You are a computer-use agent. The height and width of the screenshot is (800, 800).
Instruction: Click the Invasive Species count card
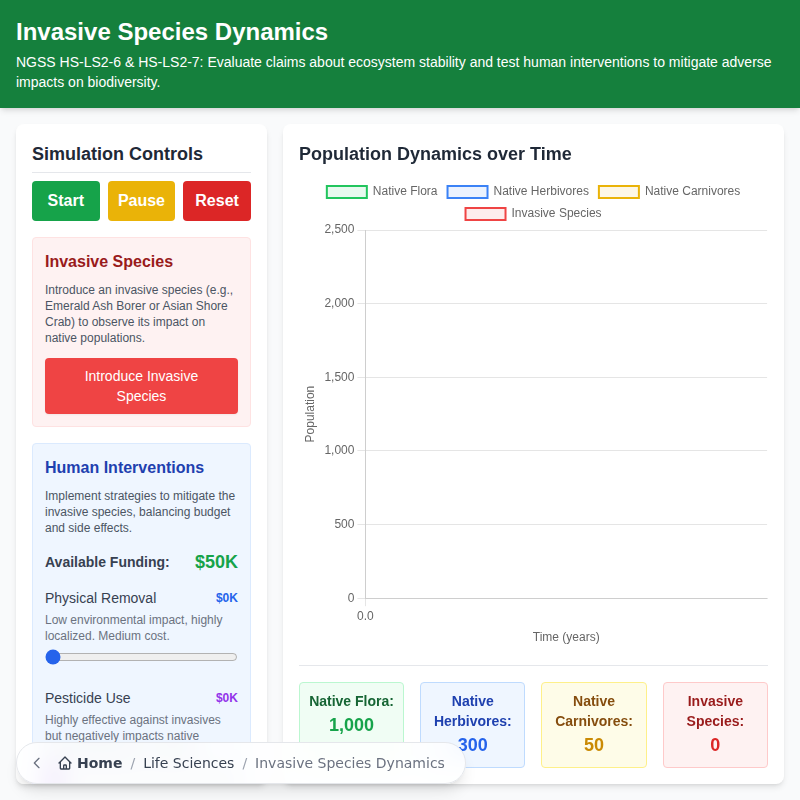point(715,724)
